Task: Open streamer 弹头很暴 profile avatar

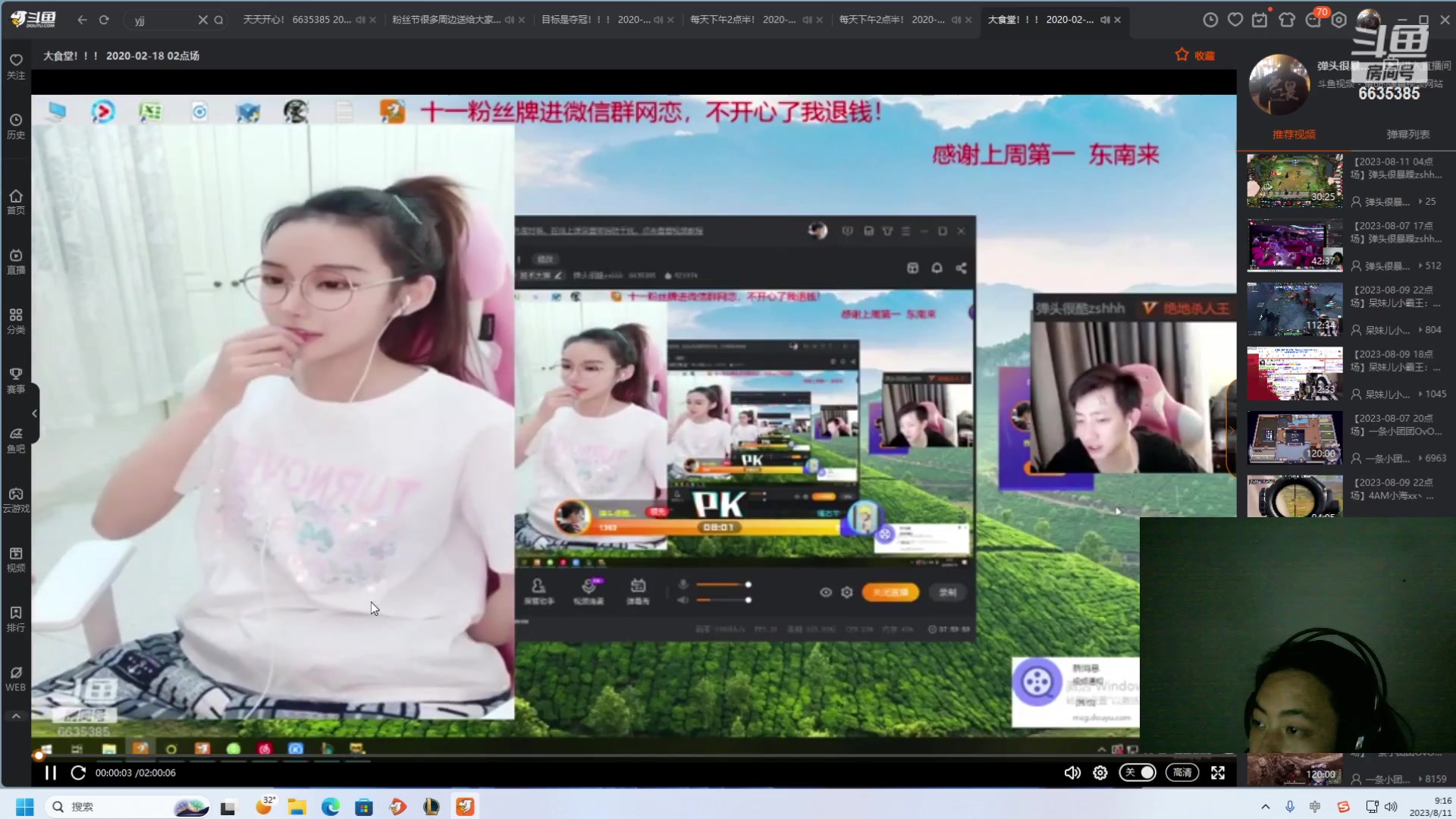Action: tap(1279, 85)
